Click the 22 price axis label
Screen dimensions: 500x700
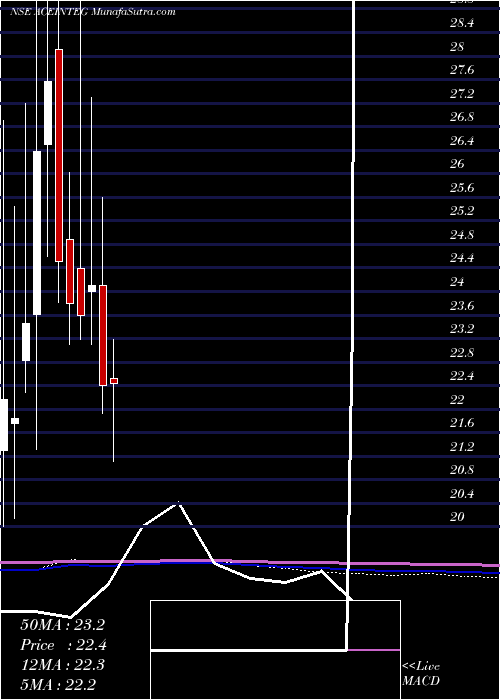pyautogui.click(x=457, y=400)
